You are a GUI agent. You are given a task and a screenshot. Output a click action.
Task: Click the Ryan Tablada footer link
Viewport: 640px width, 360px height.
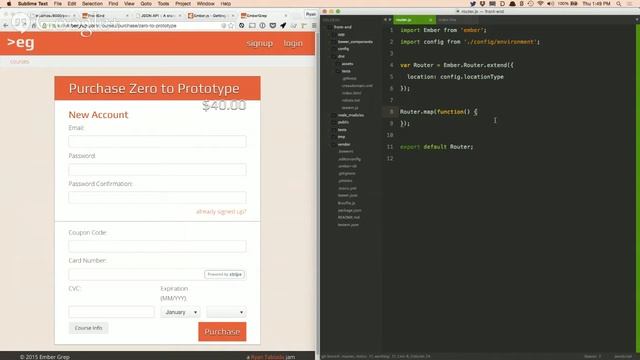[267, 357]
